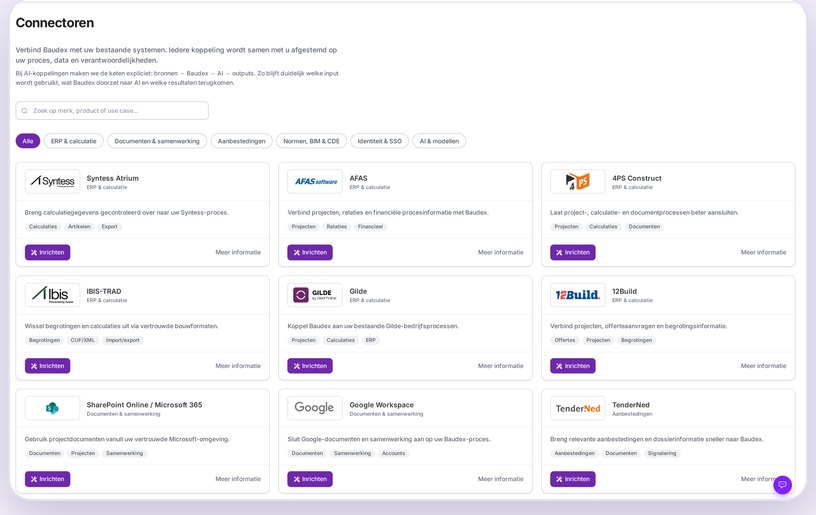Click the CUF/XML tag on IBIS-TRAD card
The width and height of the screenshot is (816, 515).
[x=82, y=340]
